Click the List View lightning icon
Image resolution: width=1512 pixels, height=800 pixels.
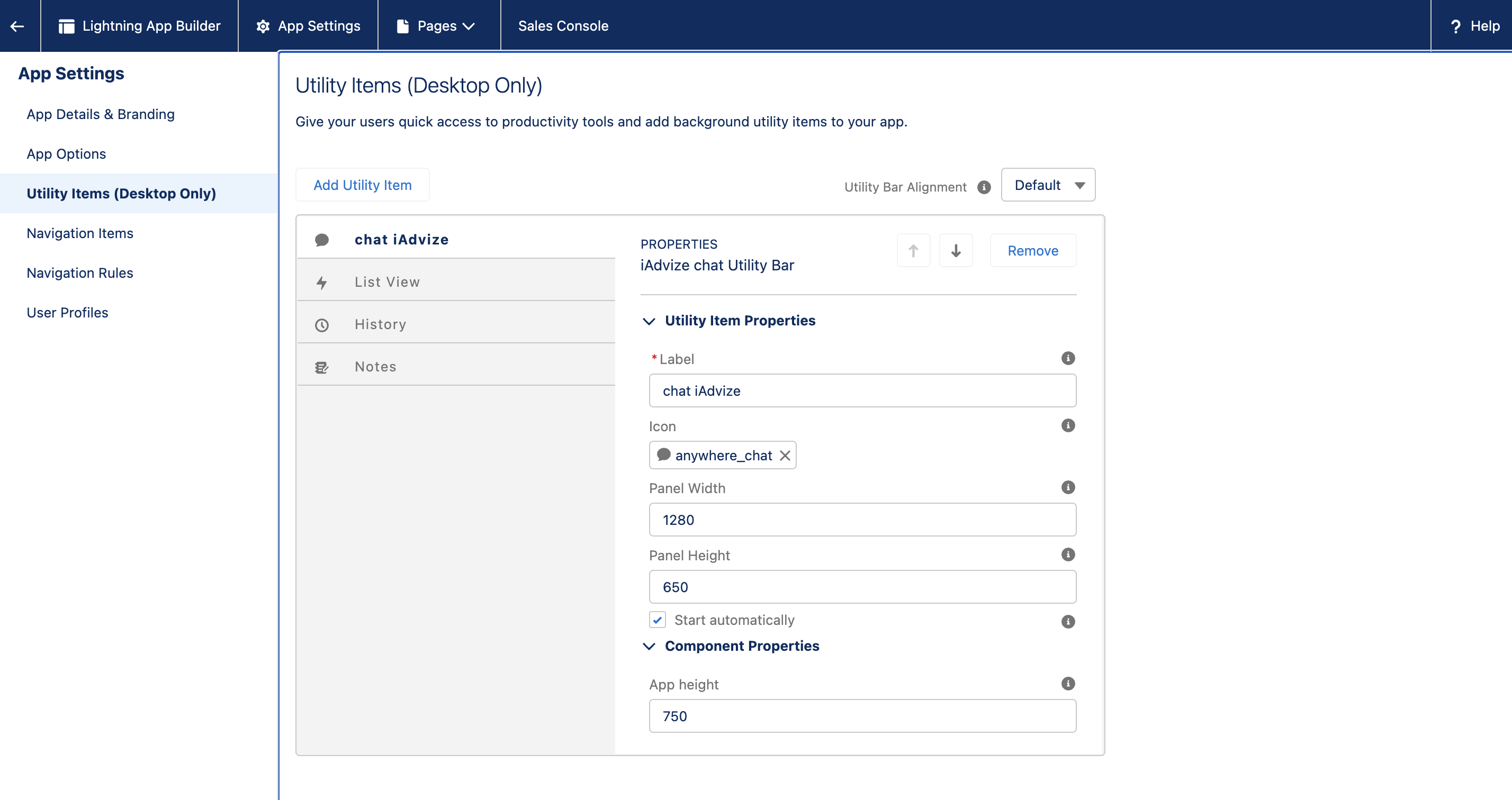point(322,282)
